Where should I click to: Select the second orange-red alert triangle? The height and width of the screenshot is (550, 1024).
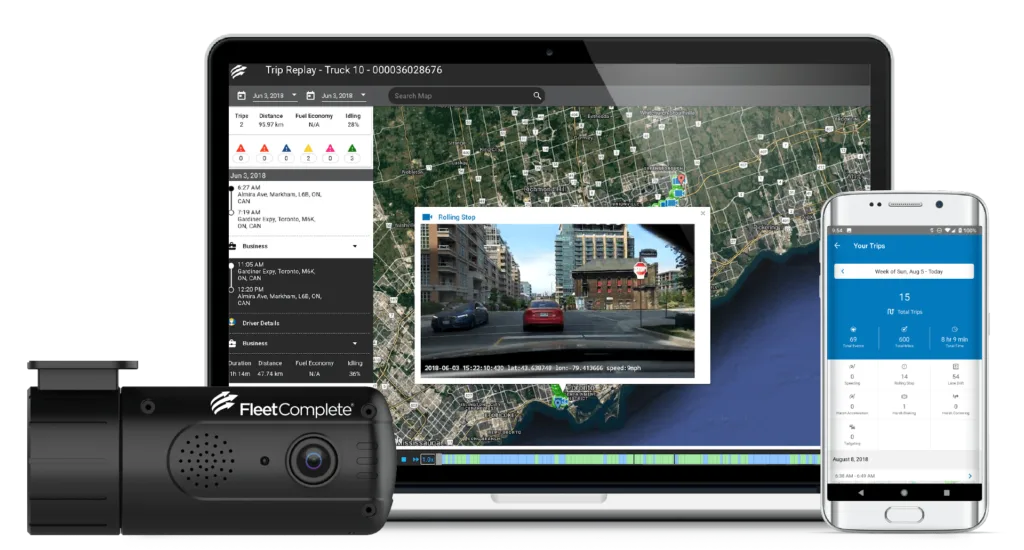click(264, 148)
